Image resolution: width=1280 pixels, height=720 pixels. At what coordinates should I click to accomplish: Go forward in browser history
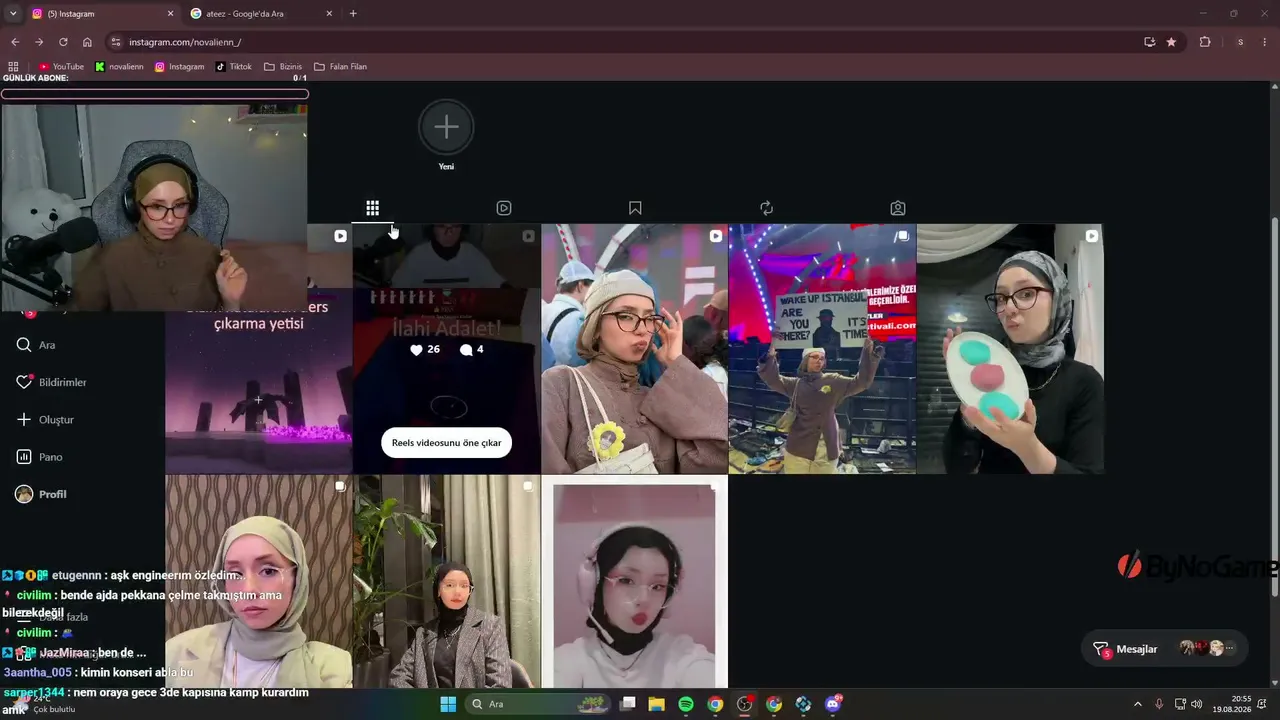coord(39,42)
